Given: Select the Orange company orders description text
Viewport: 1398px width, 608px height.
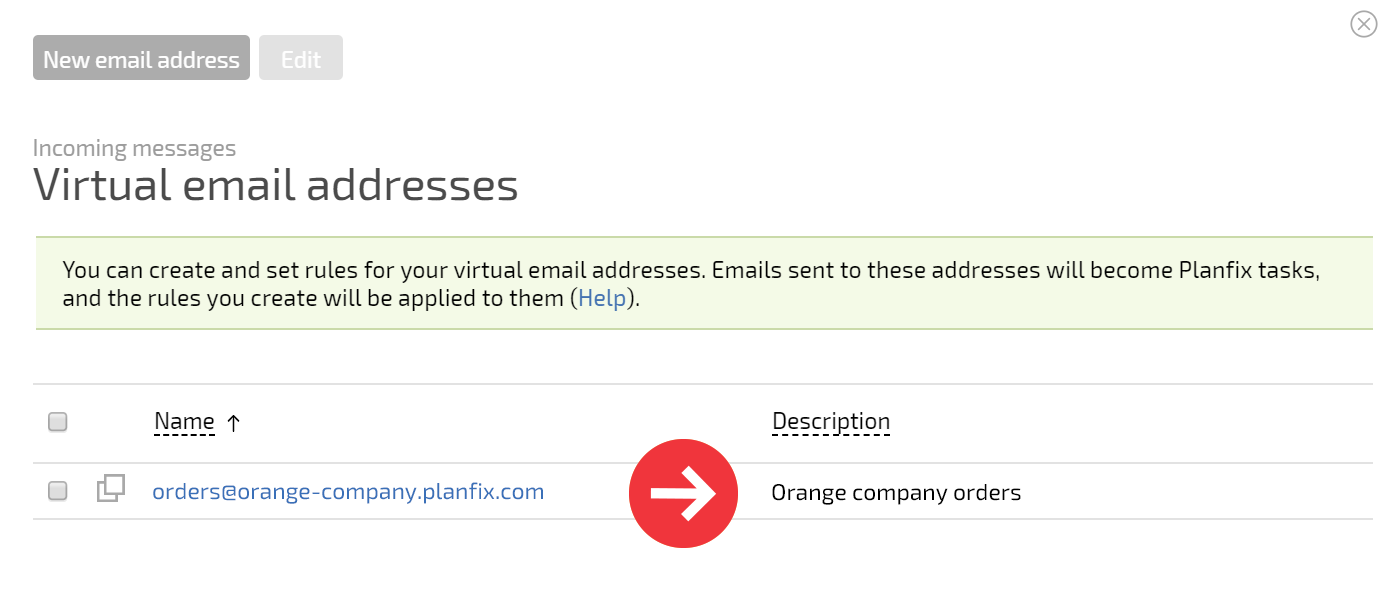Looking at the screenshot, I should click(x=896, y=493).
